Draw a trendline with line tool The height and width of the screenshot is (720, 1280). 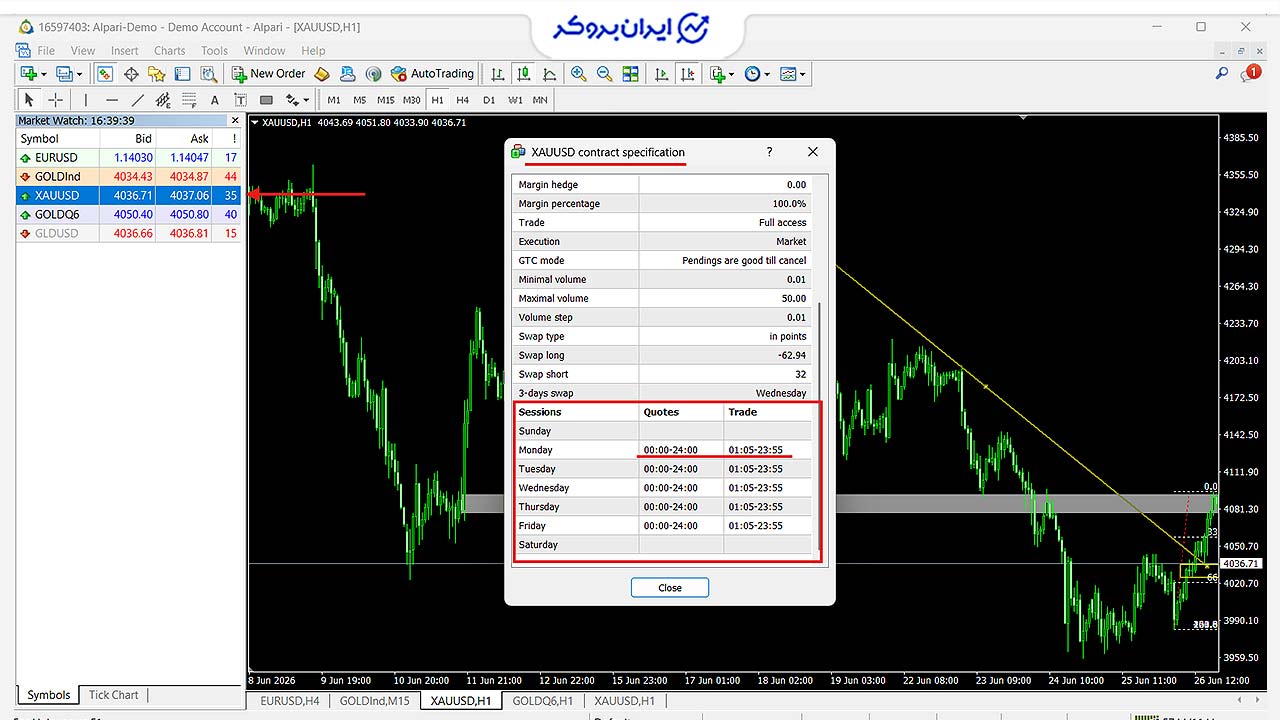(x=138, y=99)
